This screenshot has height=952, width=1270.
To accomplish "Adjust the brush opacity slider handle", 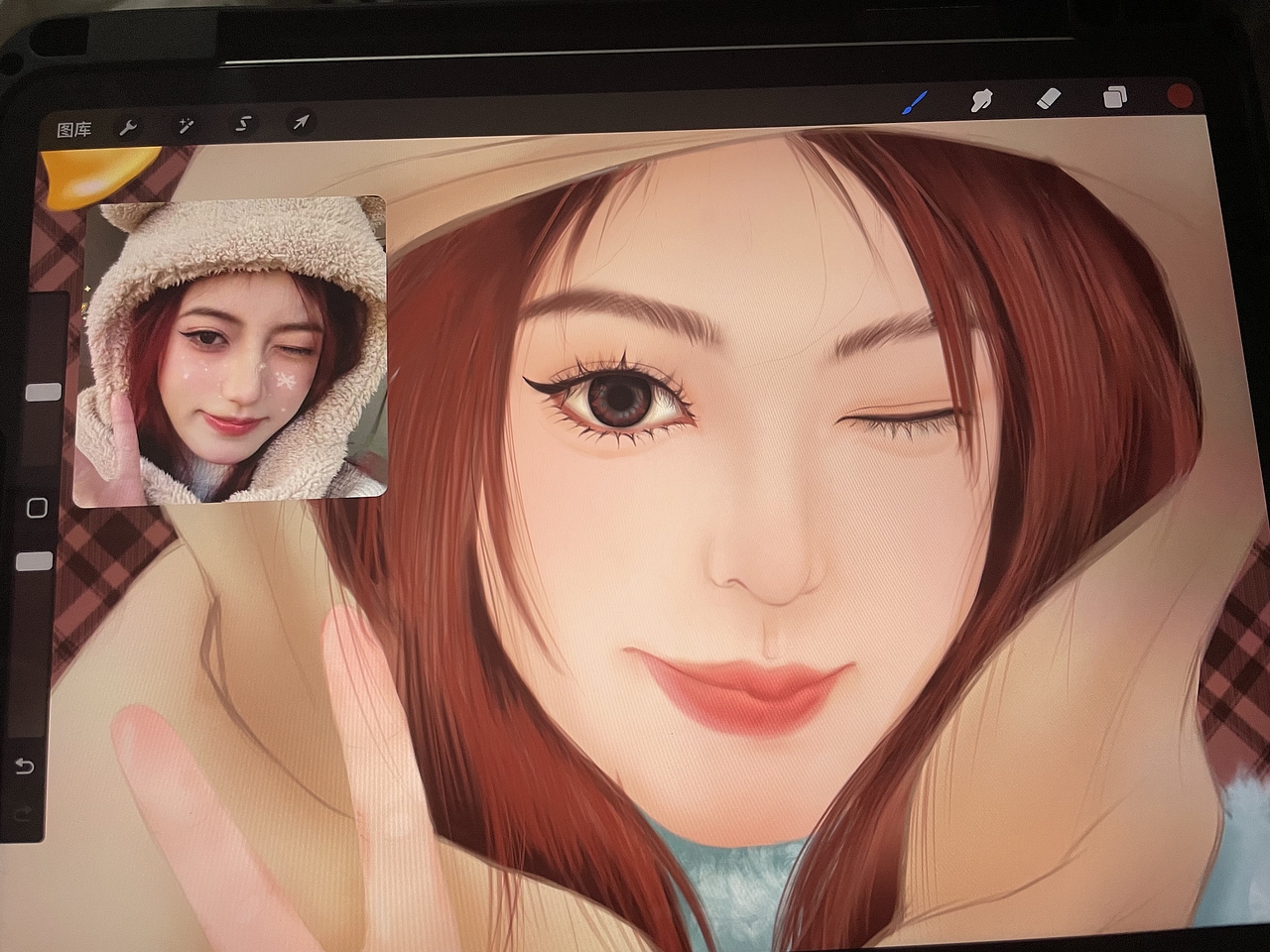I will pyautogui.click(x=35, y=561).
